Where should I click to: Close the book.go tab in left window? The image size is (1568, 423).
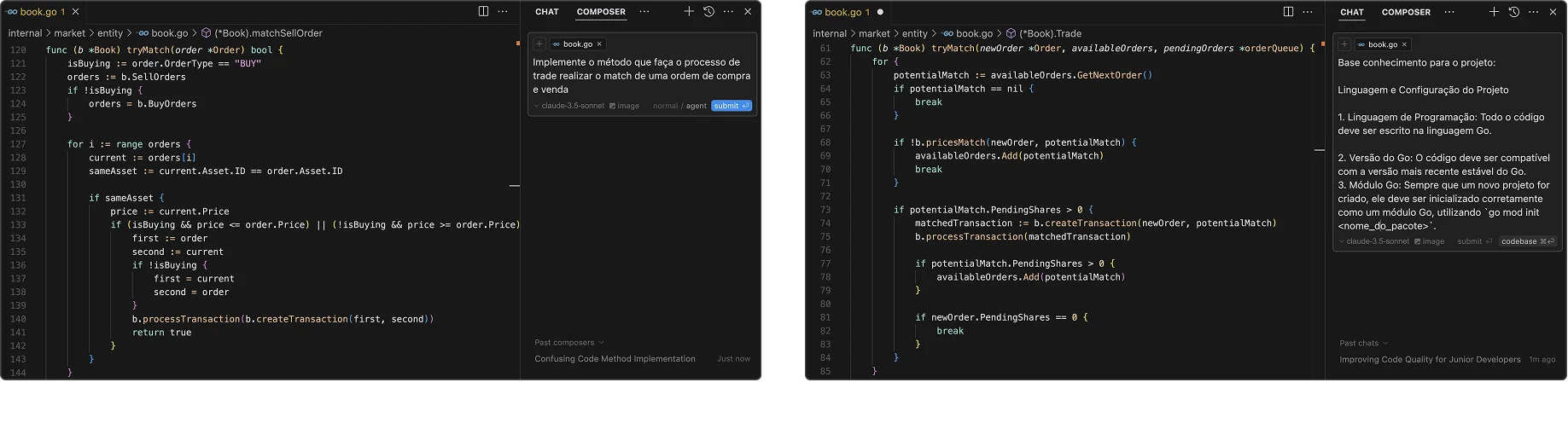76,12
